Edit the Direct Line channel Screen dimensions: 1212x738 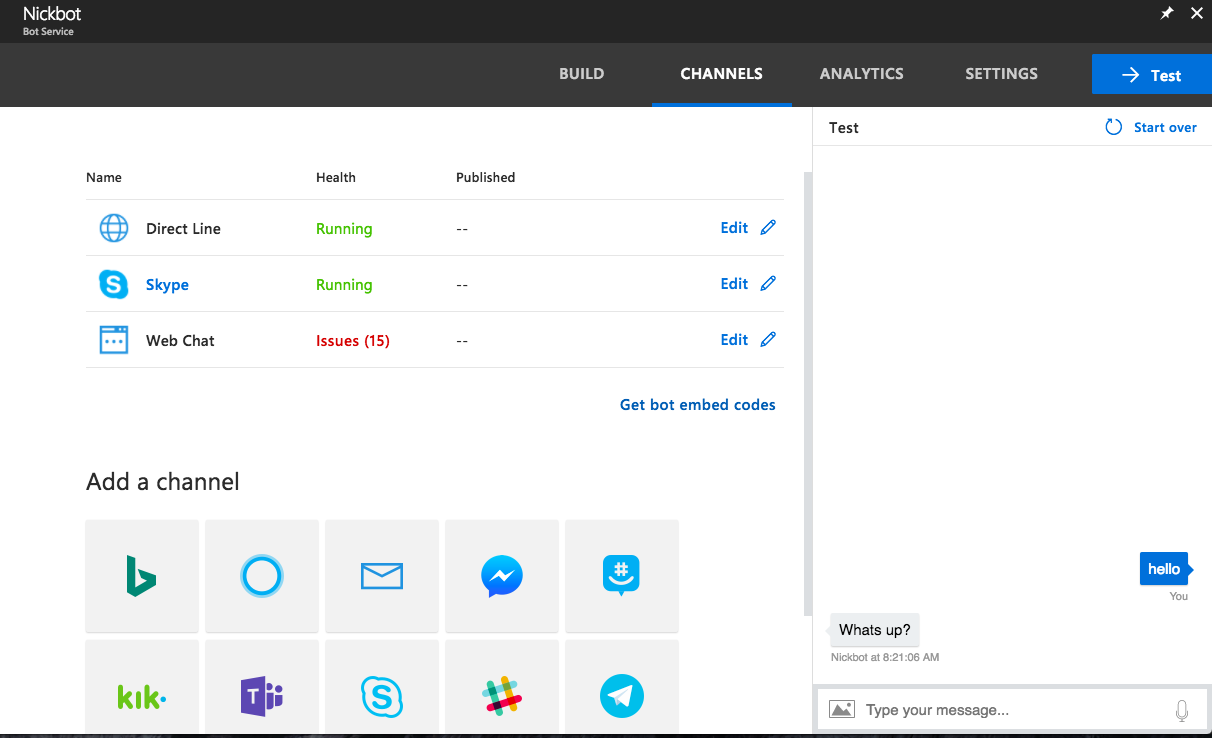(x=734, y=228)
